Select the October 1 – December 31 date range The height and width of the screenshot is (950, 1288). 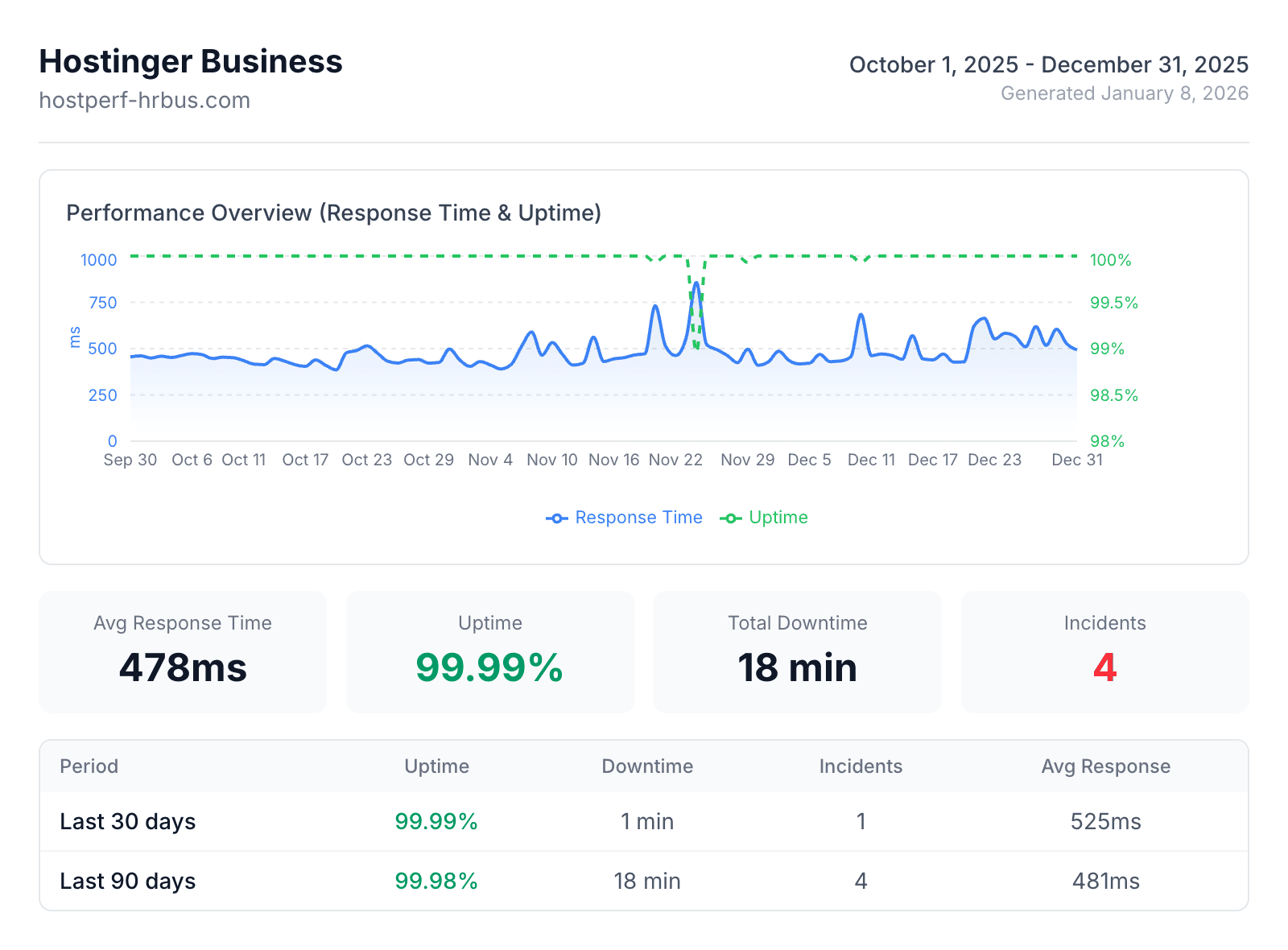(x=1048, y=64)
